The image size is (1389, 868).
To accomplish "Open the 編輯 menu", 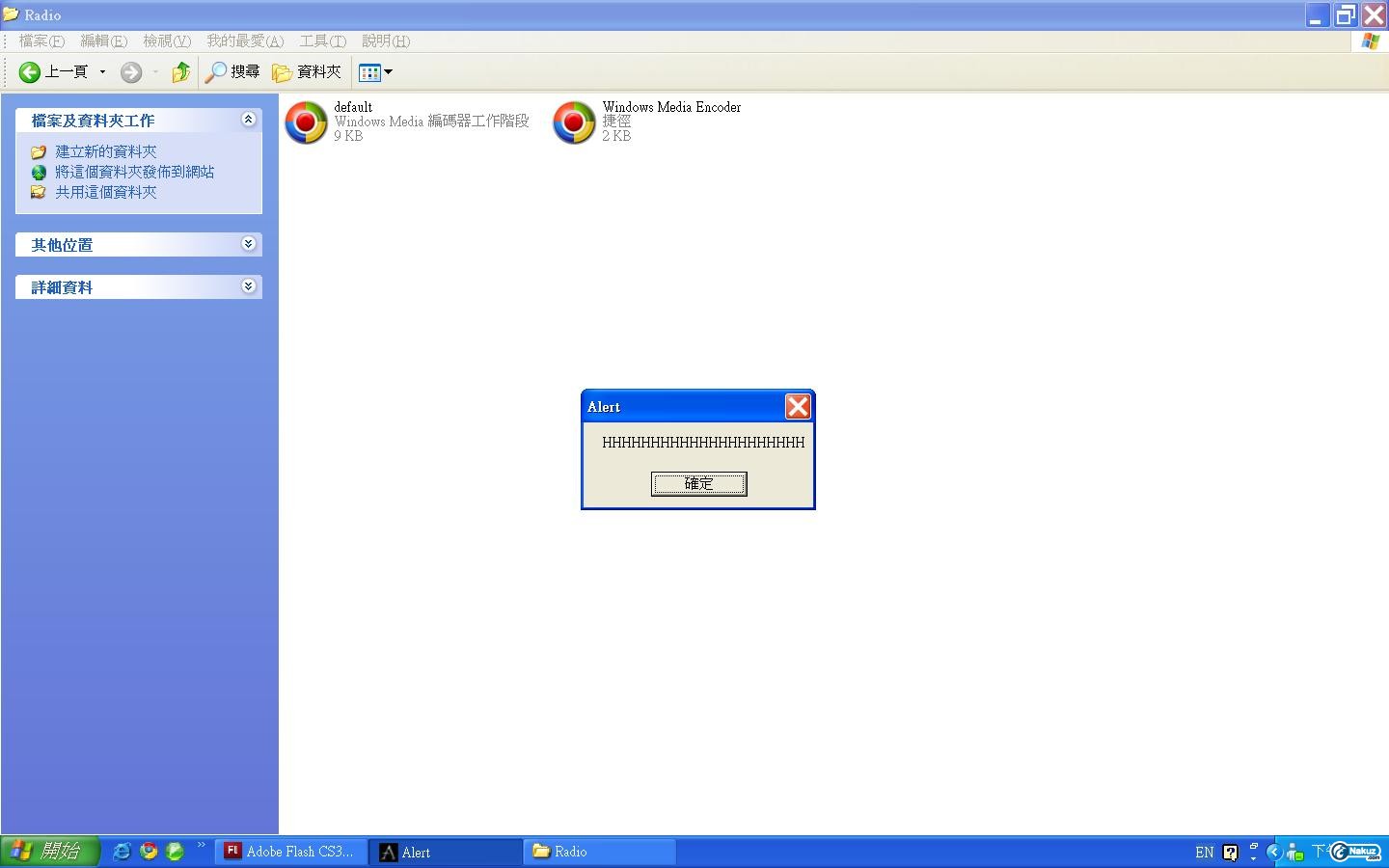I will coord(103,41).
